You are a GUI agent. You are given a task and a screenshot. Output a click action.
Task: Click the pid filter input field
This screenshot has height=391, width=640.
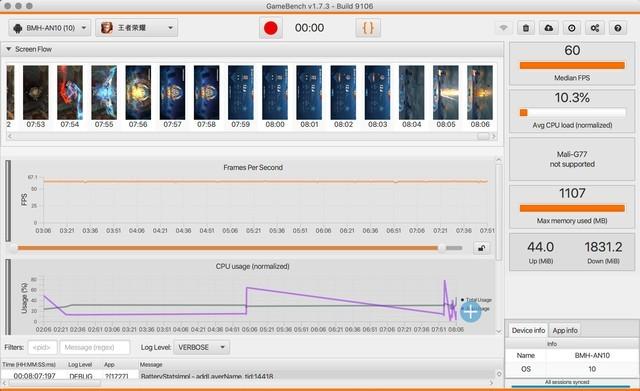click(x=42, y=347)
